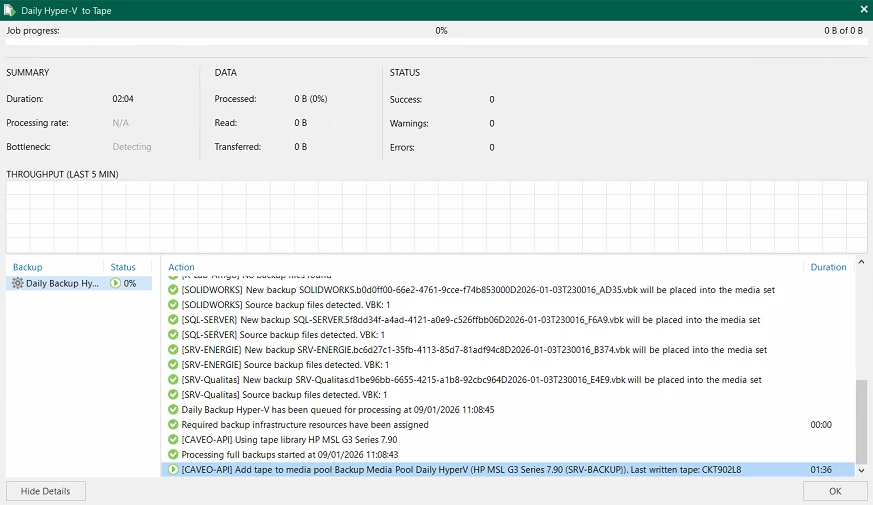Select the queued for processing at 11:08:45 entry
This screenshot has width=873, height=505.
tap(508, 410)
